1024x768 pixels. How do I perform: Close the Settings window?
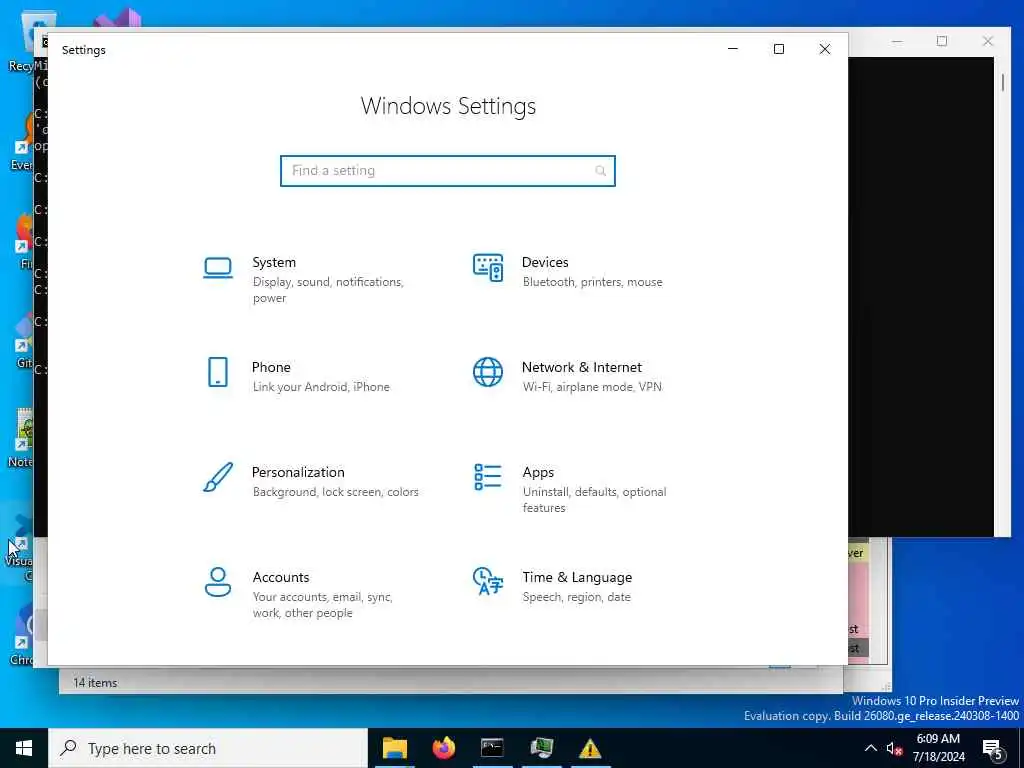825,49
